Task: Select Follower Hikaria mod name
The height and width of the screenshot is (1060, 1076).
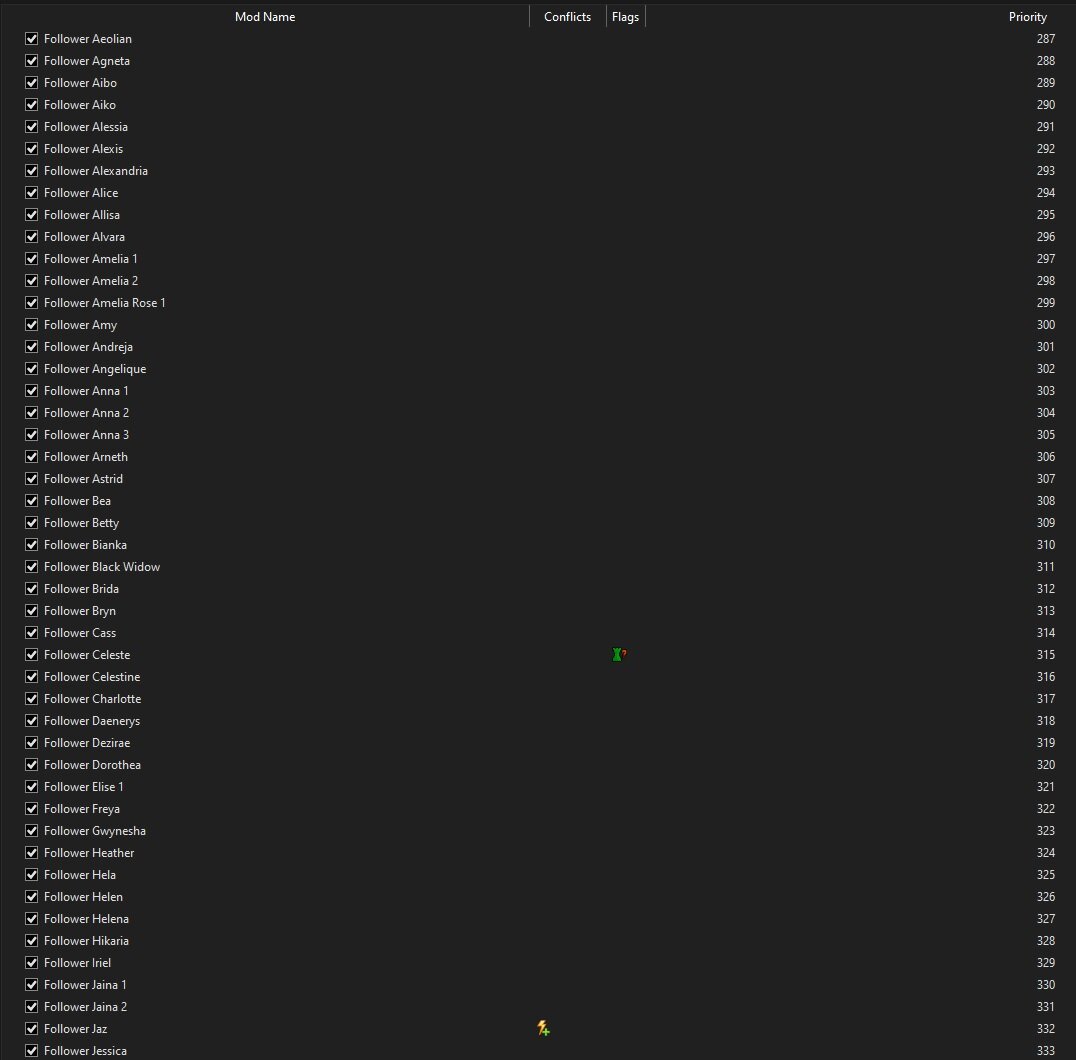Action: coord(86,941)
